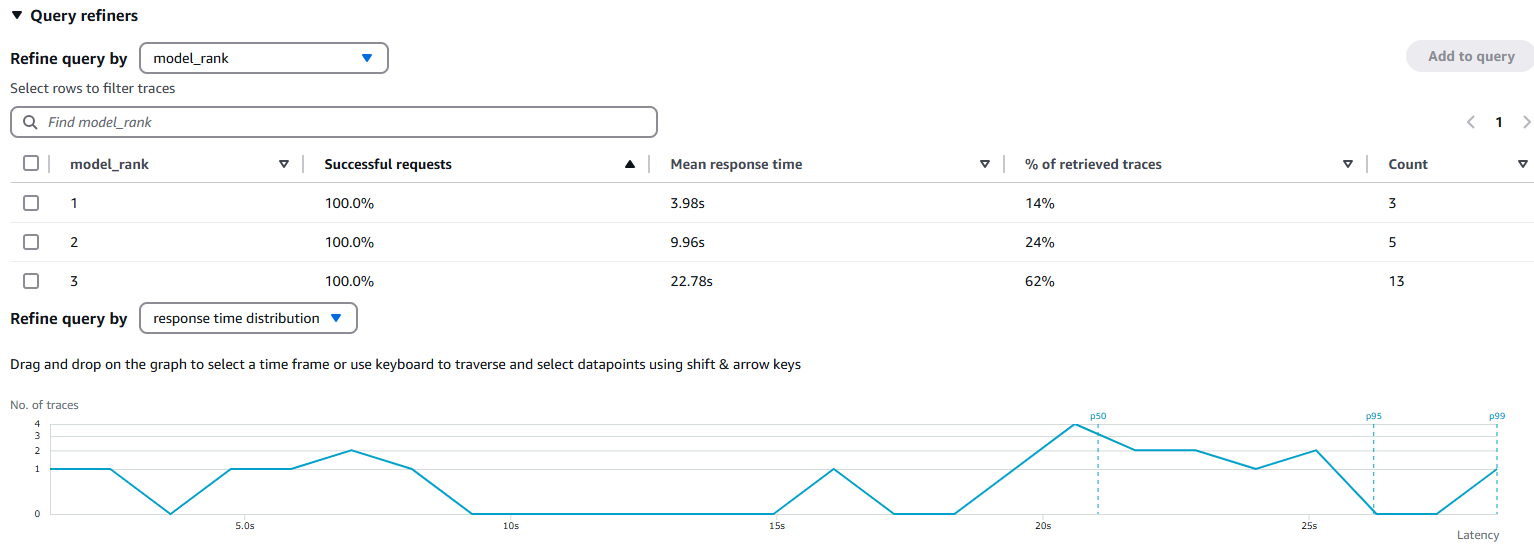Check the model_rank 1 row checkbox
Image resolution: width=1534 pixels, height=544 pixels.
pyautogui.click(x=31, y=202)
